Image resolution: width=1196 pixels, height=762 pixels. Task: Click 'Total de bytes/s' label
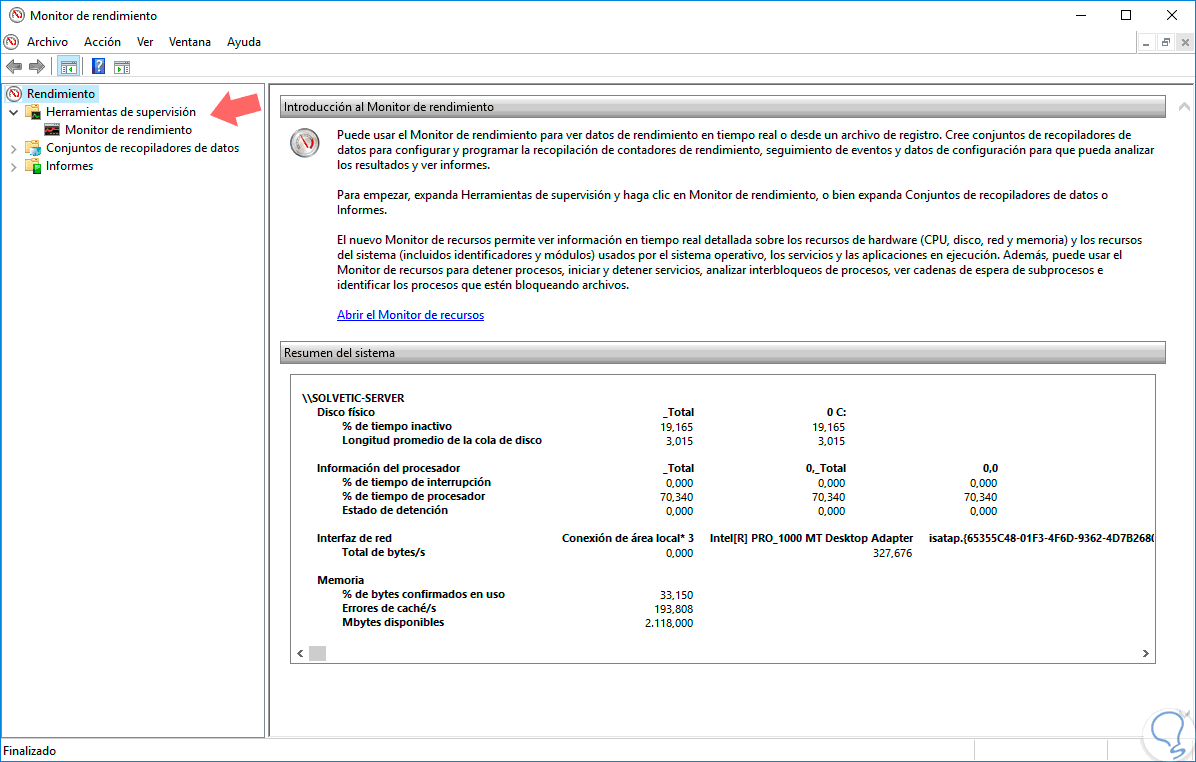coord(383,552)
